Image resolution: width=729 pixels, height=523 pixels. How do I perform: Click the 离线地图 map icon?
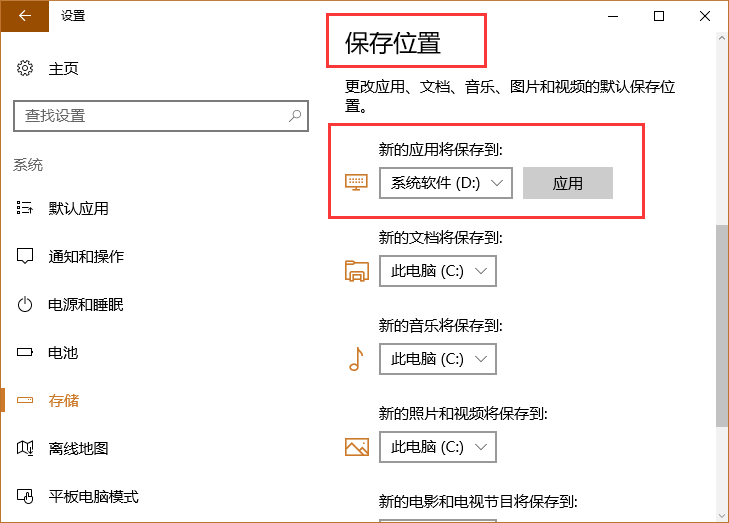click(25, 448)
